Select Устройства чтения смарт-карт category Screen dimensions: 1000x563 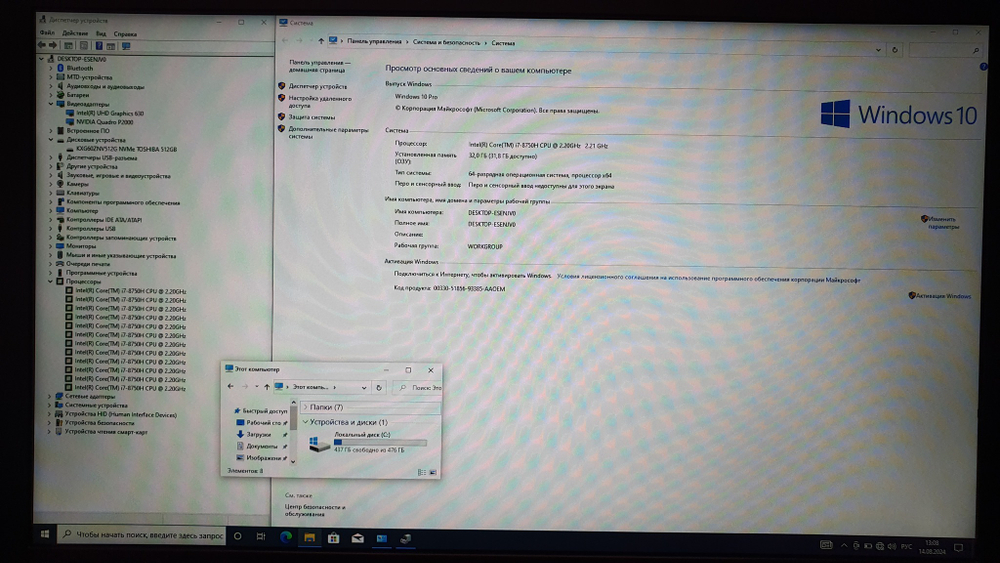click(x=106, y=432)
